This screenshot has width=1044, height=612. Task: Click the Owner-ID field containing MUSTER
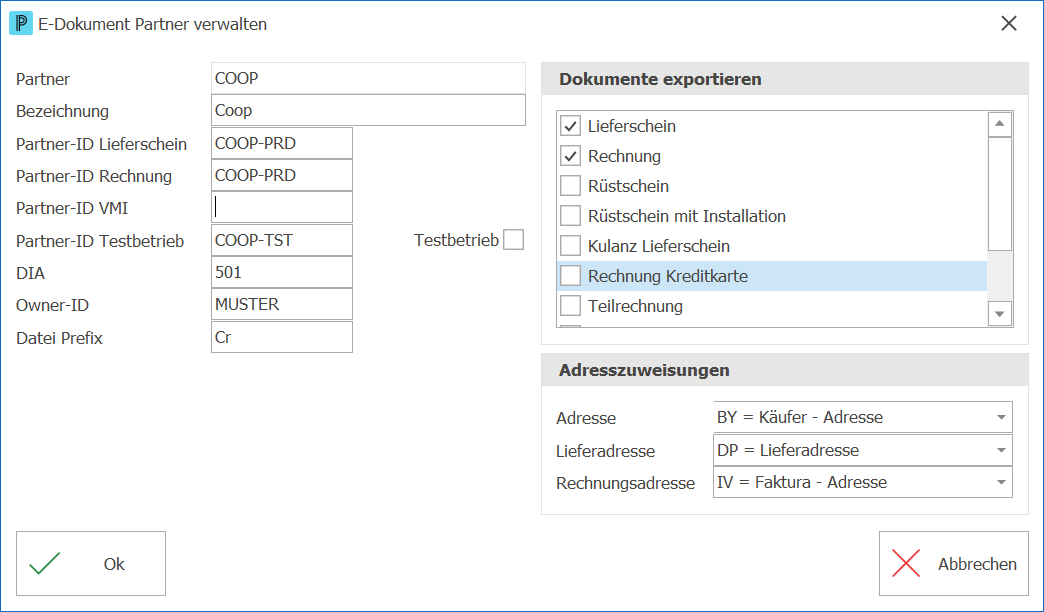click(282, 304)
